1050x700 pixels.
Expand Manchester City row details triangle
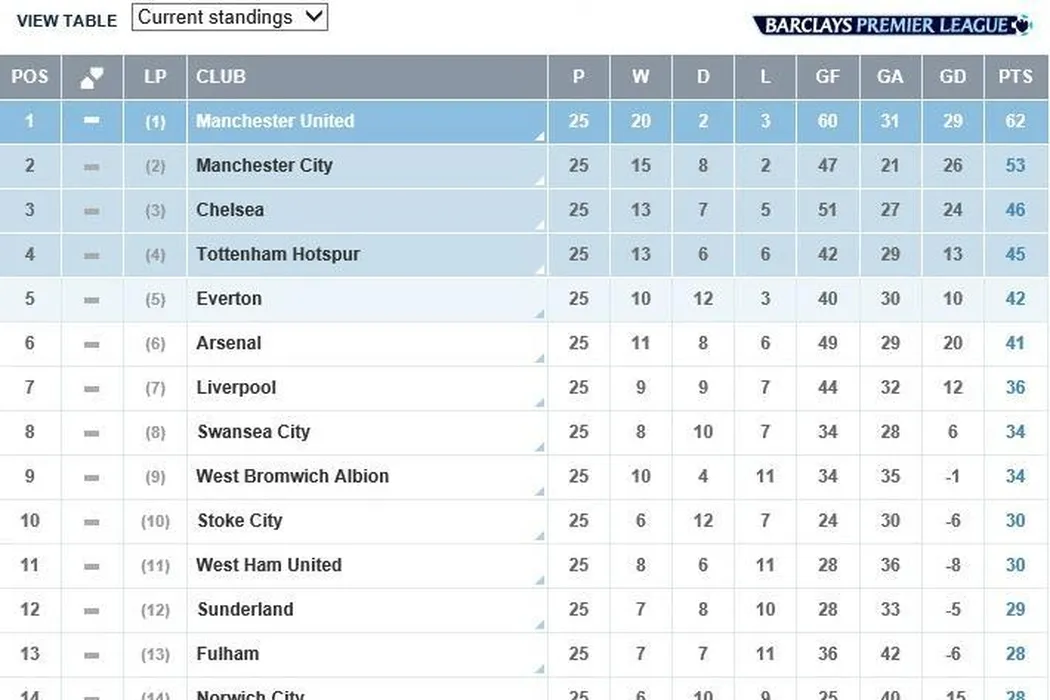tap(540, 182)
